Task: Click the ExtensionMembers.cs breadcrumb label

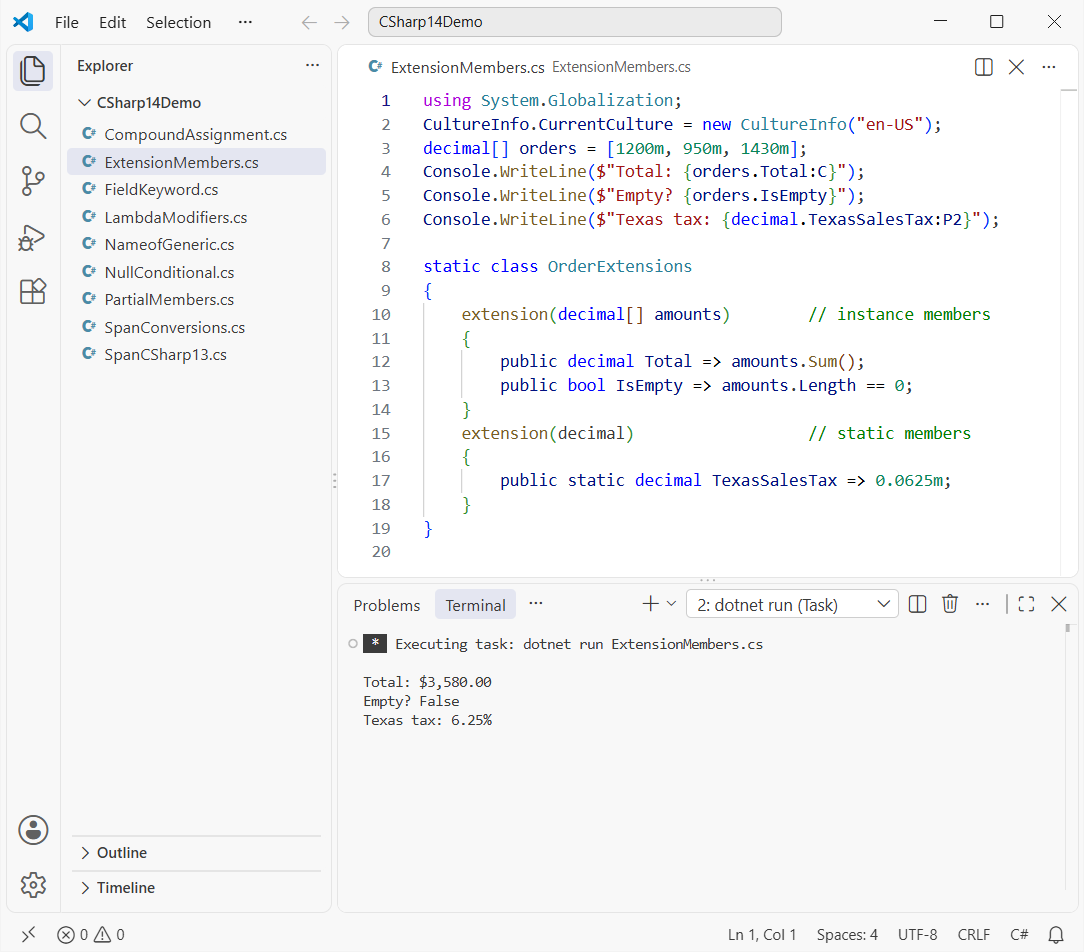Action: (621, 67)
